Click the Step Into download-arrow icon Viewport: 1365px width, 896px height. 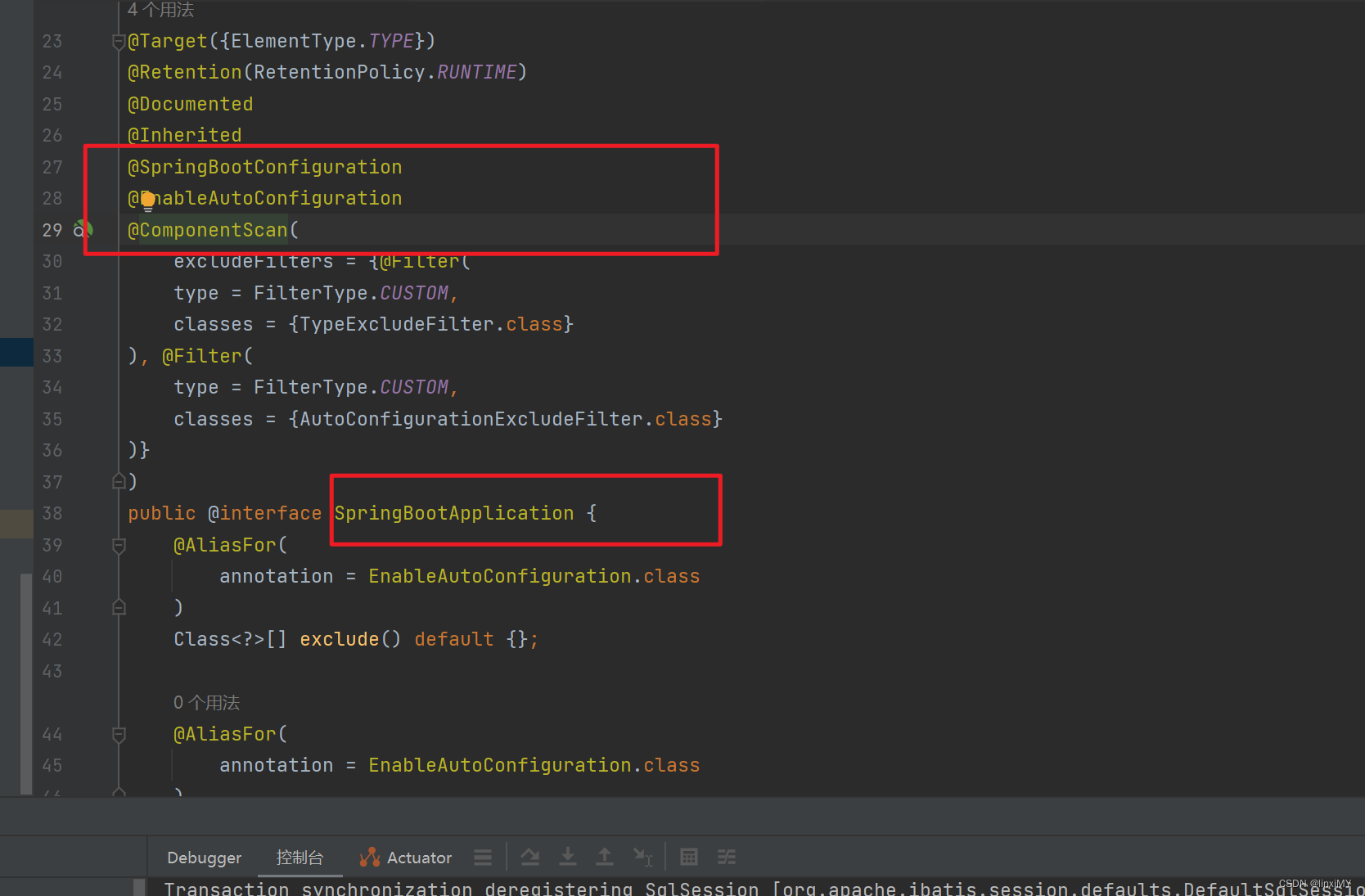[x=567, y=857]
